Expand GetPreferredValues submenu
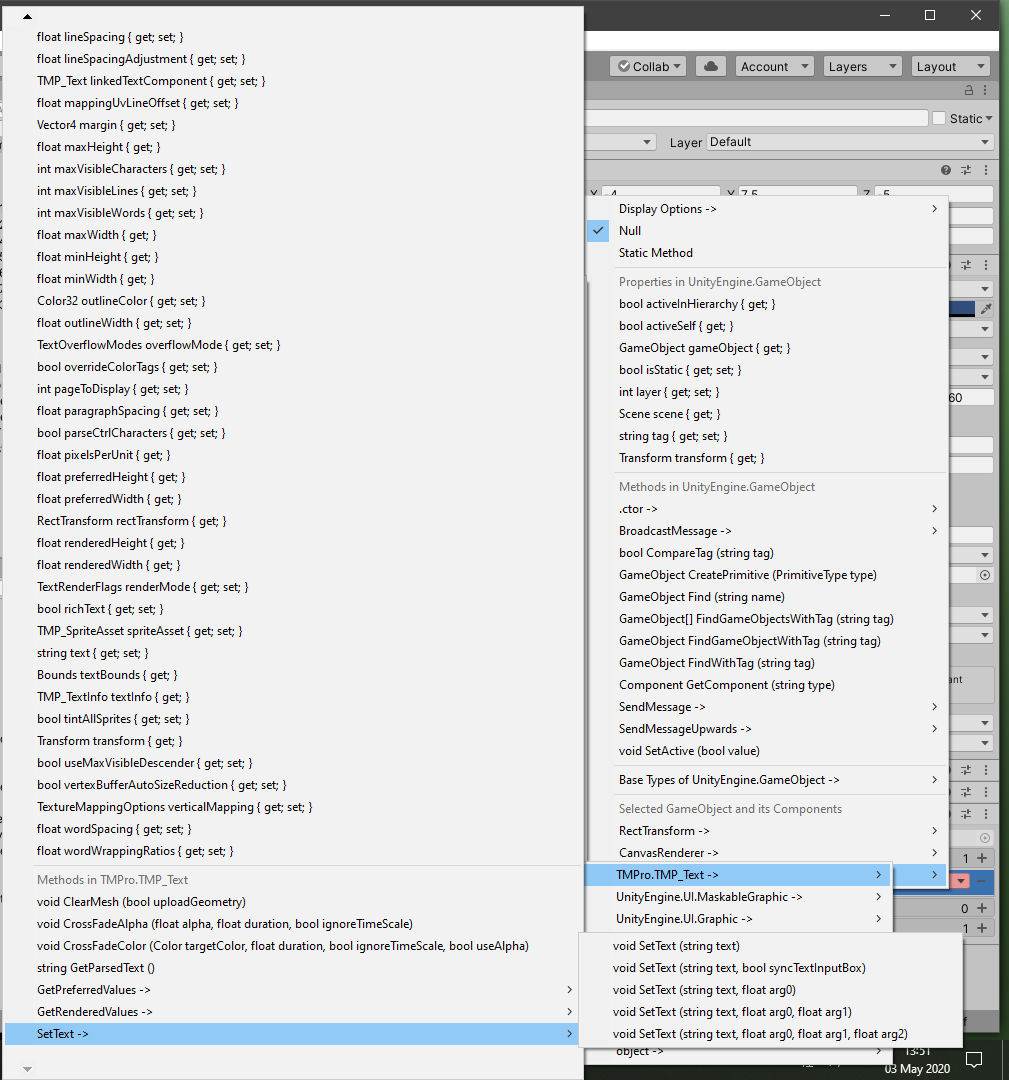 294,990
